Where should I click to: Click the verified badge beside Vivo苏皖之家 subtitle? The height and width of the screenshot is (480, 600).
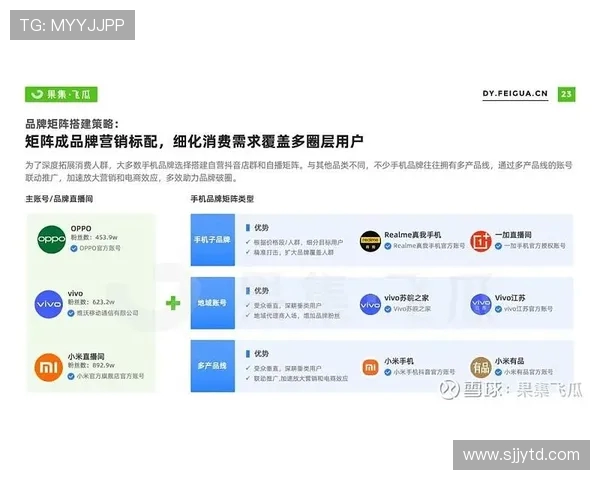388,309
